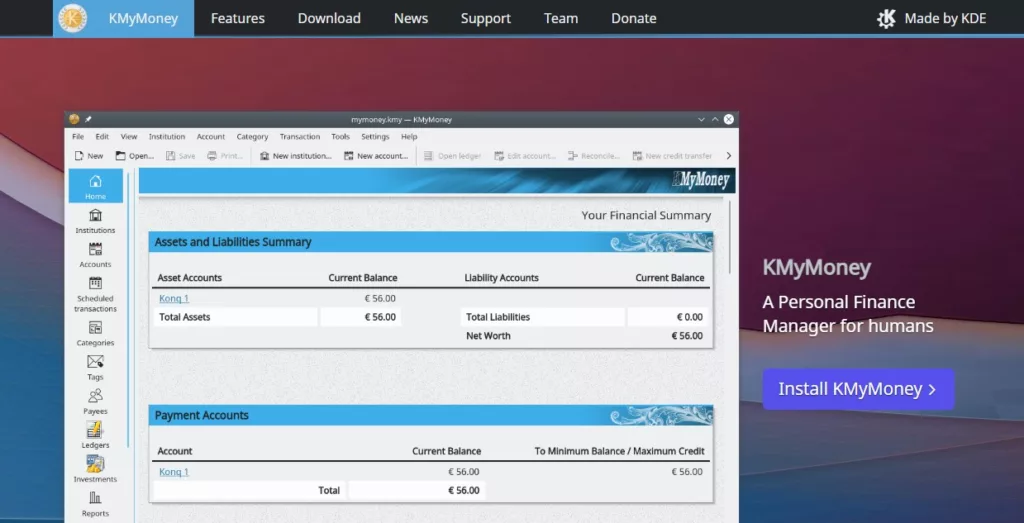Open the View menu in KMyMoney
This screenshot has width=1024, height=523.
pos(129,136)
